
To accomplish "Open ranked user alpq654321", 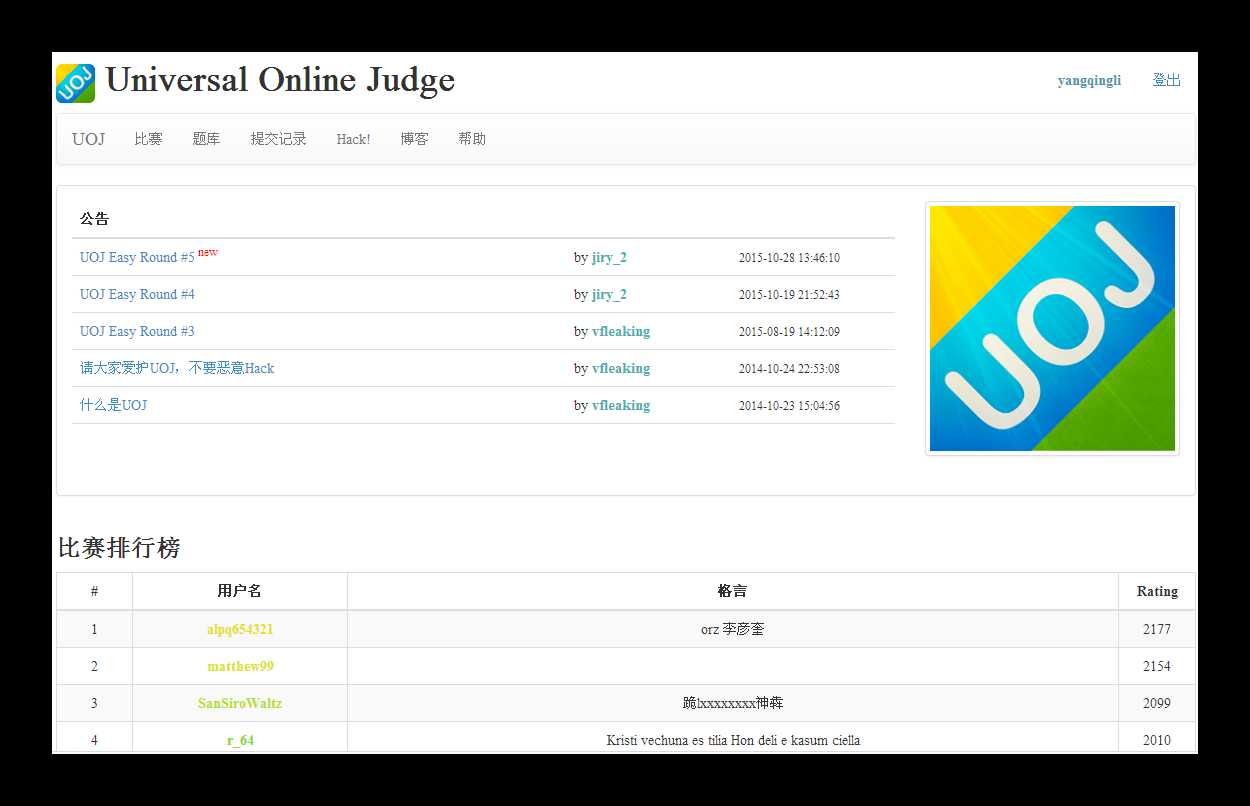I will 240,630.
